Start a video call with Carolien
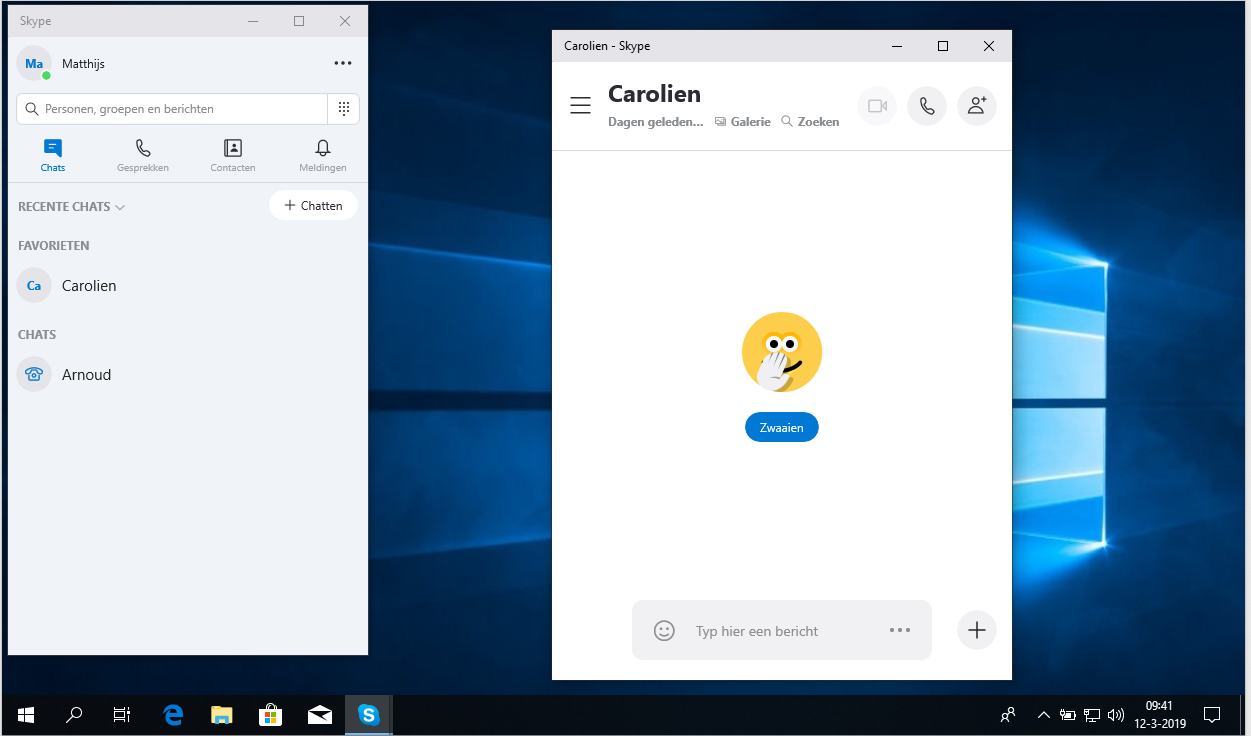The height and width of the screenshot is (736, 1251). [x=877, y=106]
